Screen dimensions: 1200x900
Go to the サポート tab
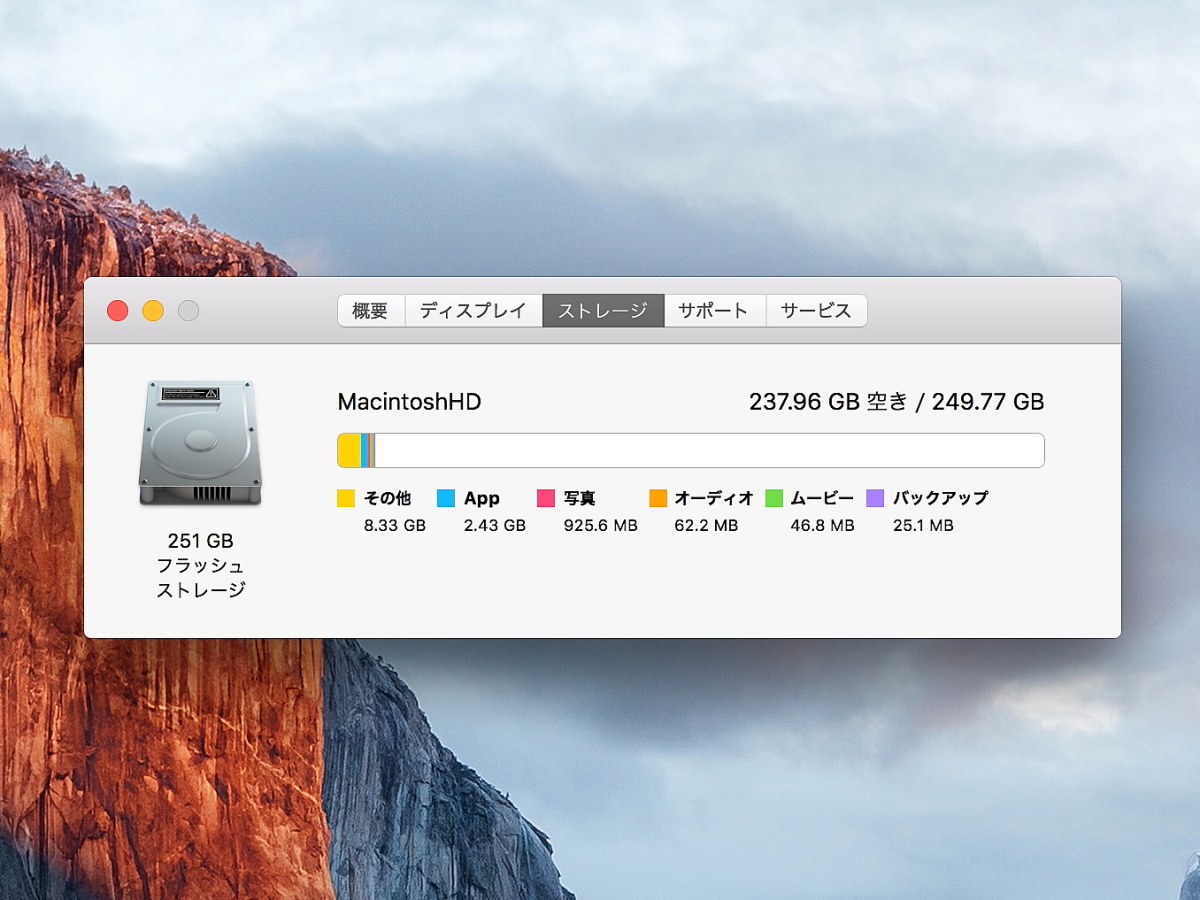714,311
